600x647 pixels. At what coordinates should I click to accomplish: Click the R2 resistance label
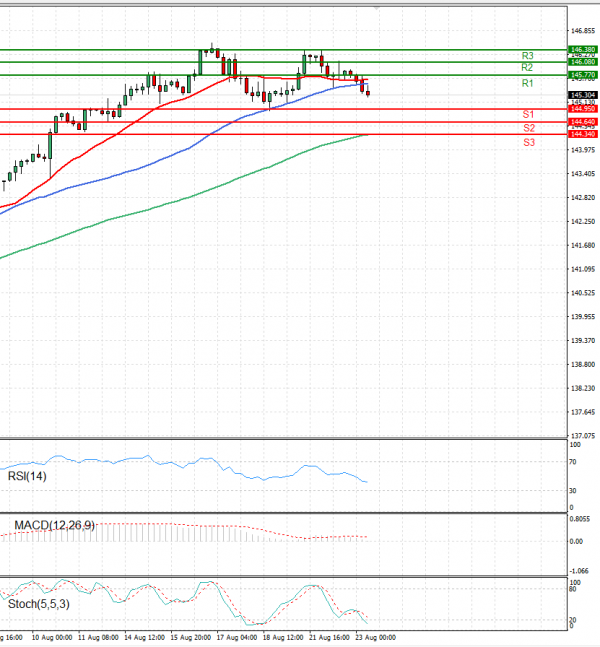[x=527, y=67]
